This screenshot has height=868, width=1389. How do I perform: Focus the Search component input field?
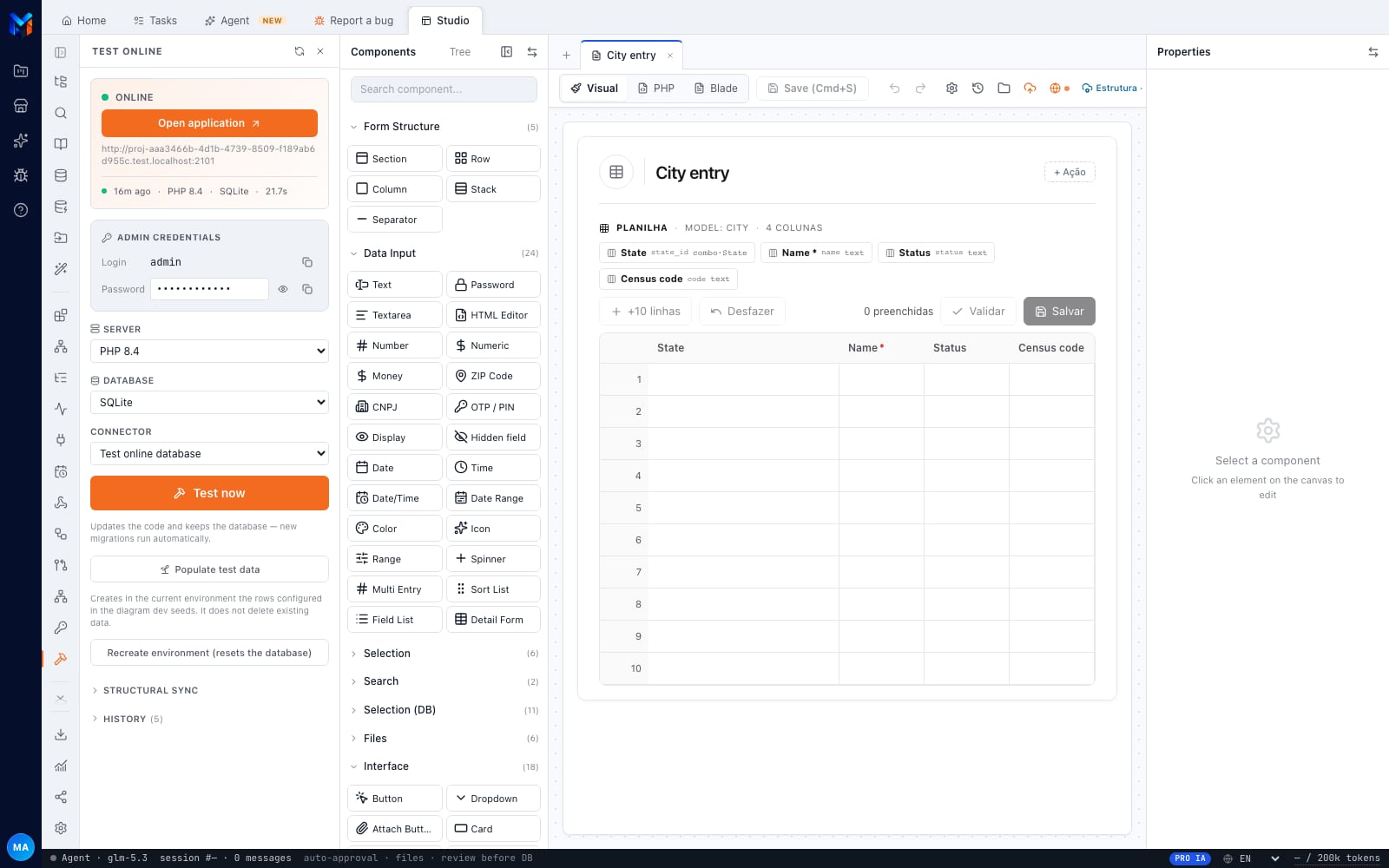(x=444, y=89)
